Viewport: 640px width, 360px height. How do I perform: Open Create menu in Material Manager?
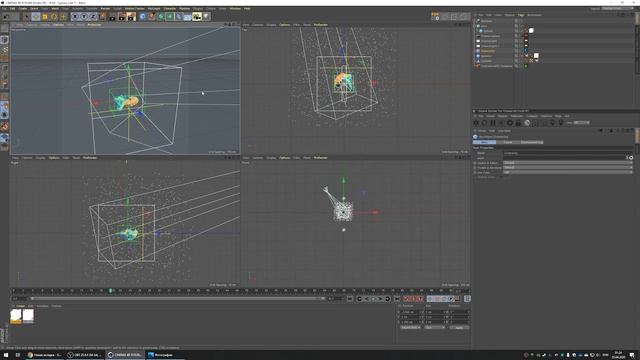pos(20,306)
